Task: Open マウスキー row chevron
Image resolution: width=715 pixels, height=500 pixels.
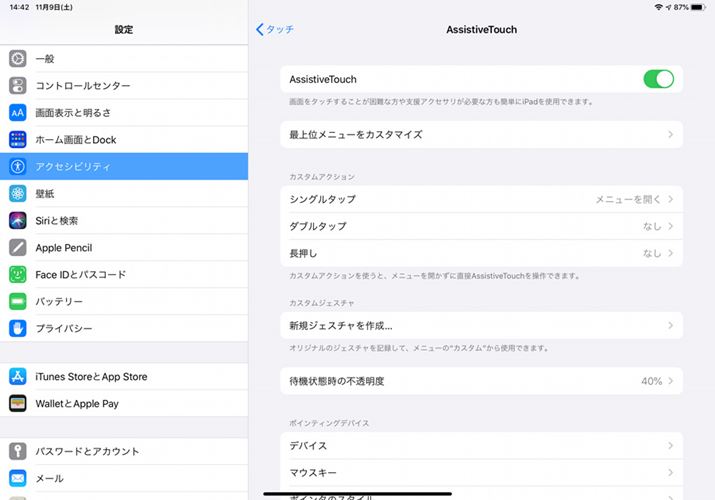Action: [x=670, y=473]
